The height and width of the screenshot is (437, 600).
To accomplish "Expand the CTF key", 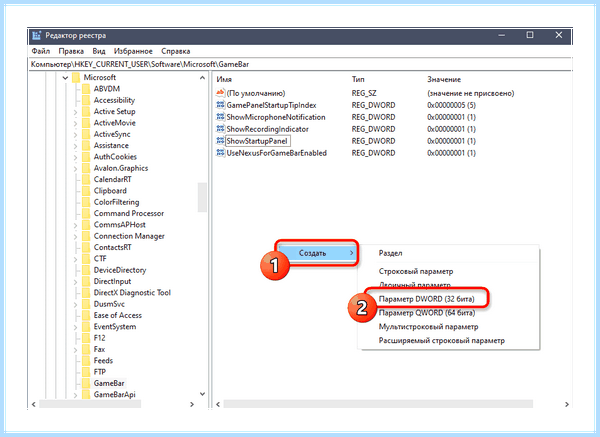I will click(x=75, y=259).
